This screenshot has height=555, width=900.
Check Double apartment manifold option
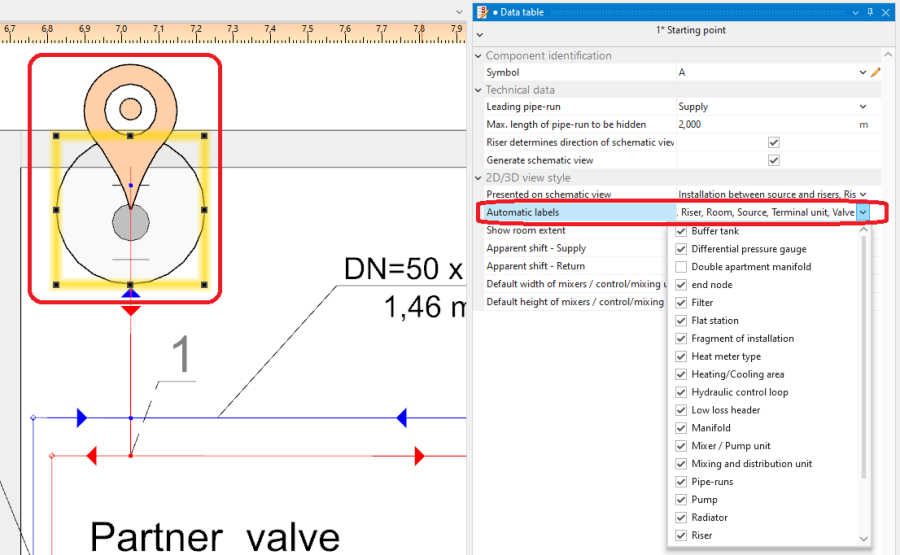(681, 267)
